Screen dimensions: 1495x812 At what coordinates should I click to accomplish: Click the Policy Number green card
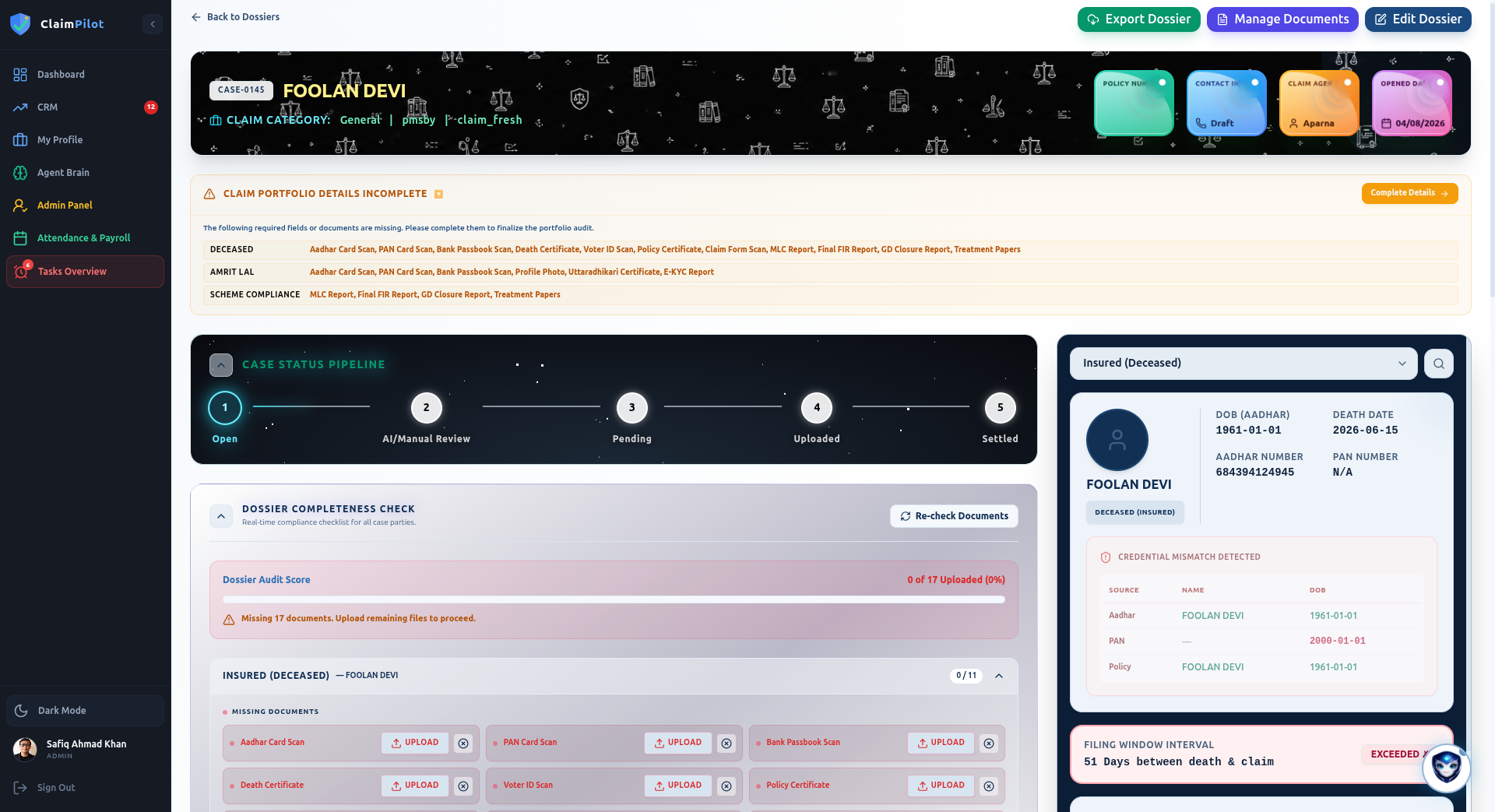pos(1134,103)
